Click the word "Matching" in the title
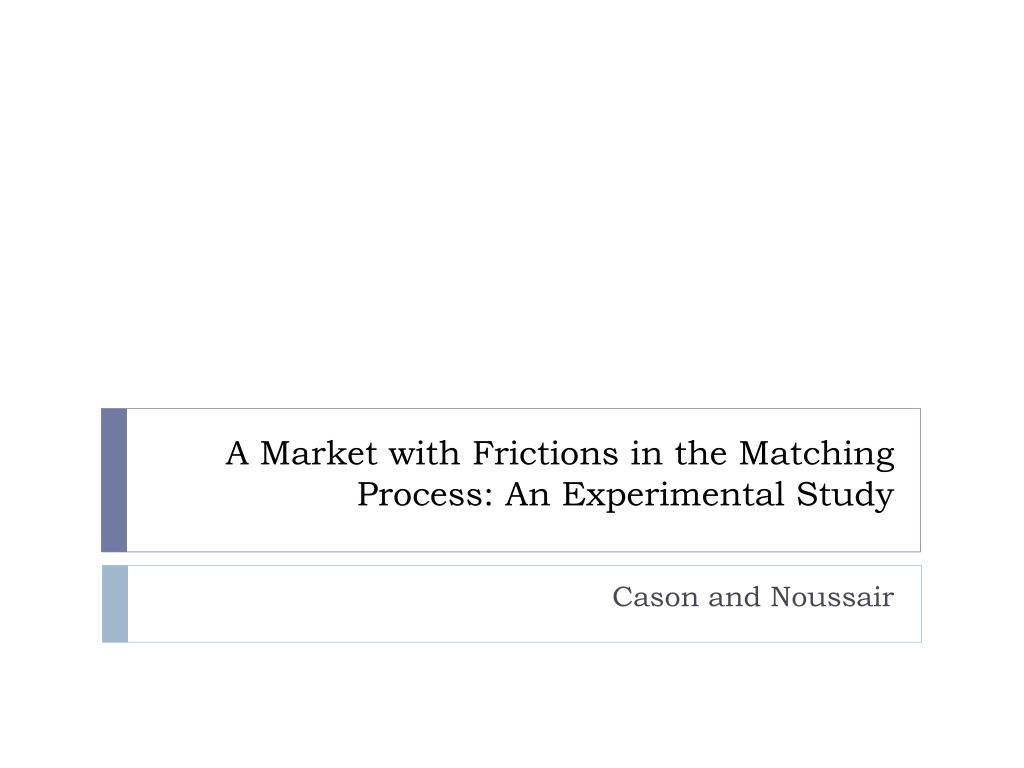1024x768 pixels. pyautogui.click(x=816, y=455)
